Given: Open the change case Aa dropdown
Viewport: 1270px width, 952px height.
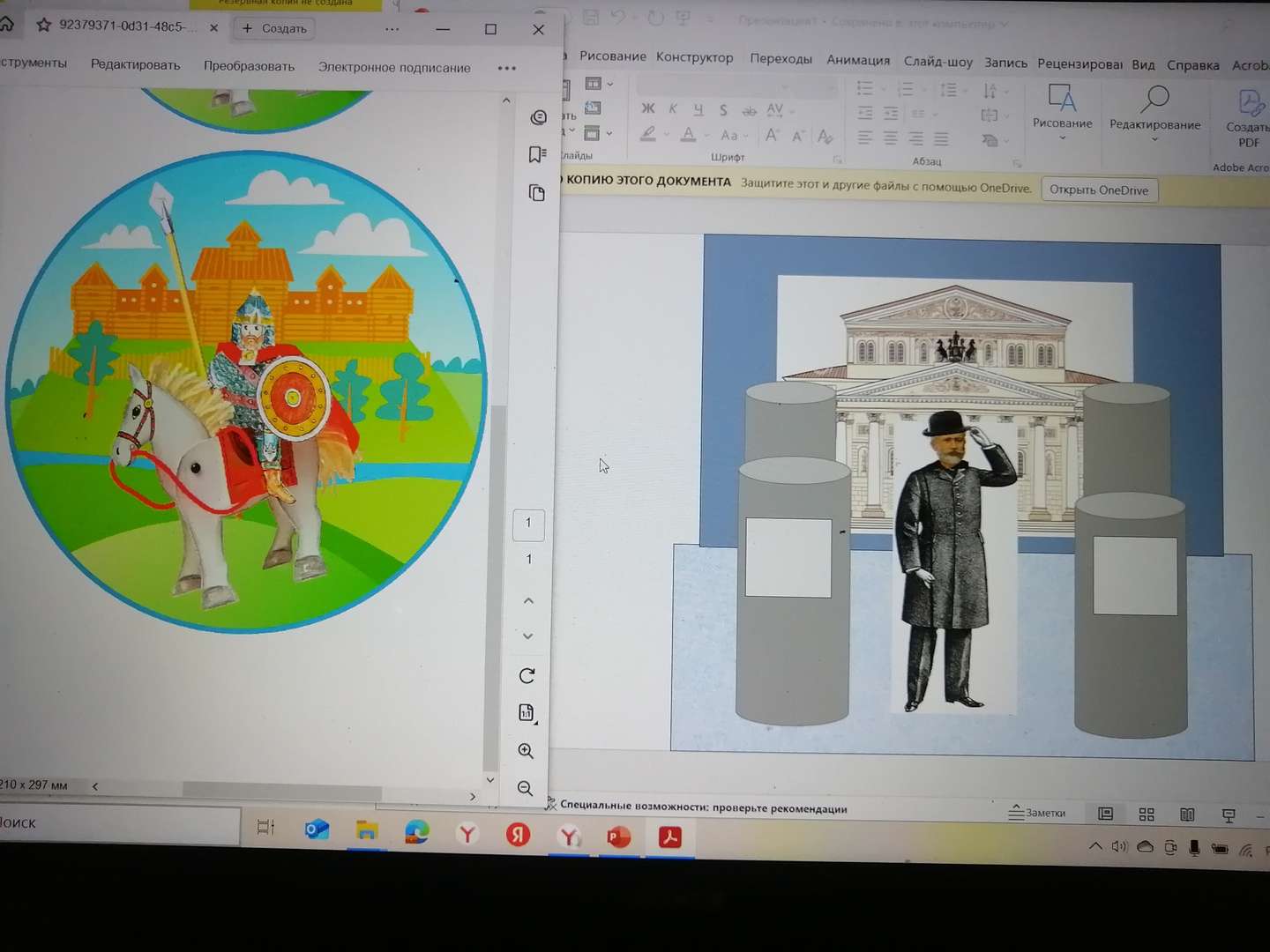Looking at the screenshot, I should [x=733, y=135].
